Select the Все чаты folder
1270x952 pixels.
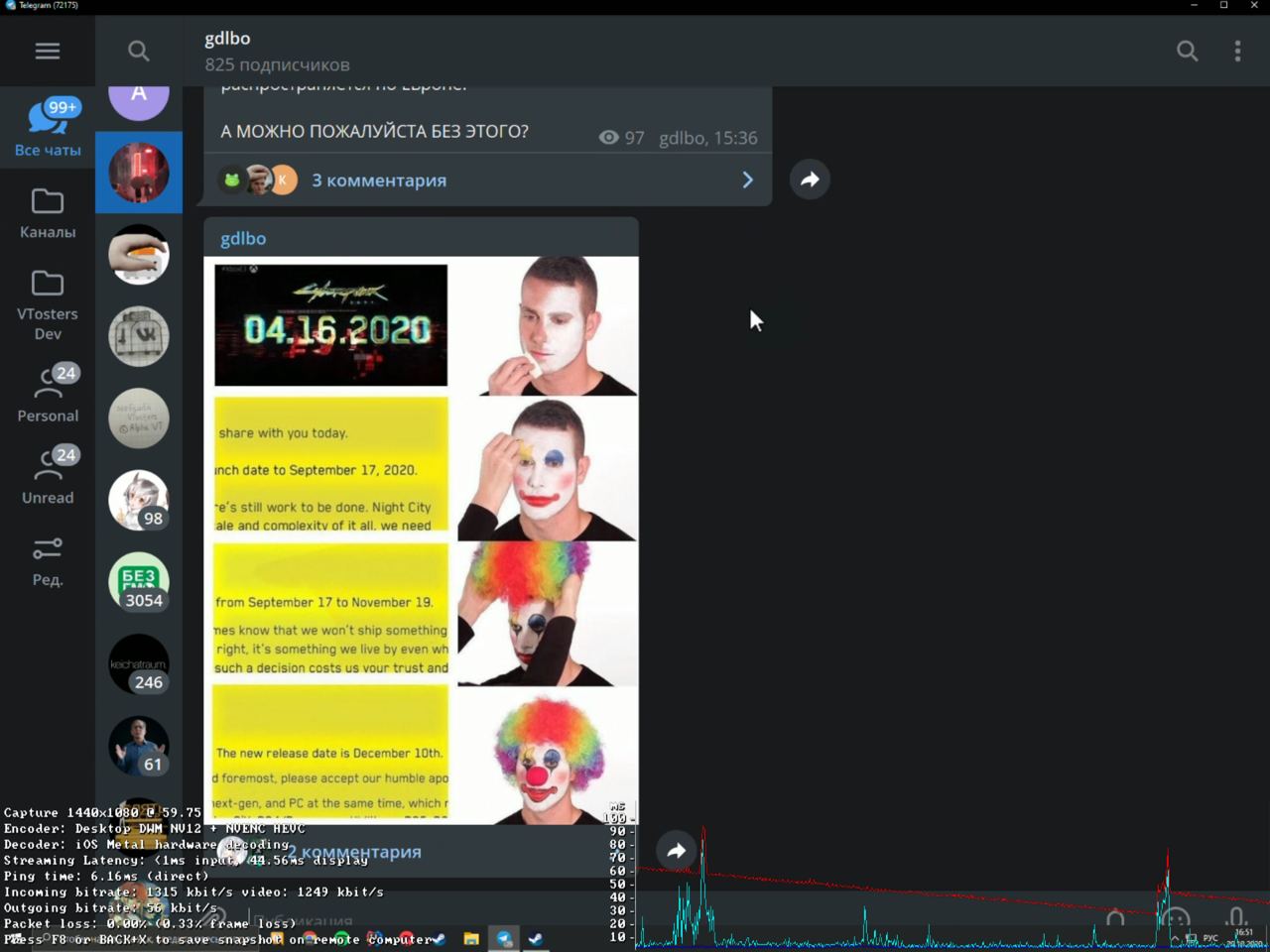coord(48,127)
